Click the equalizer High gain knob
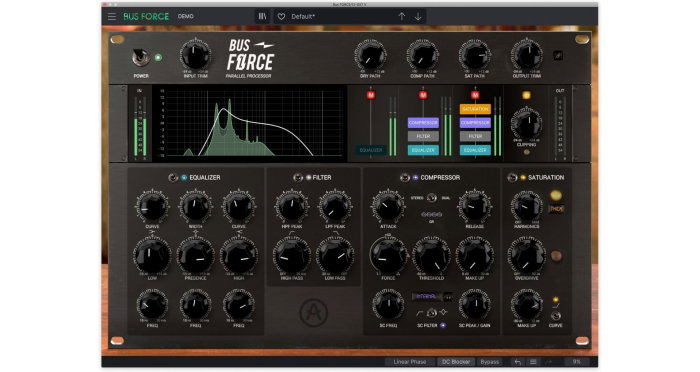 239,255
